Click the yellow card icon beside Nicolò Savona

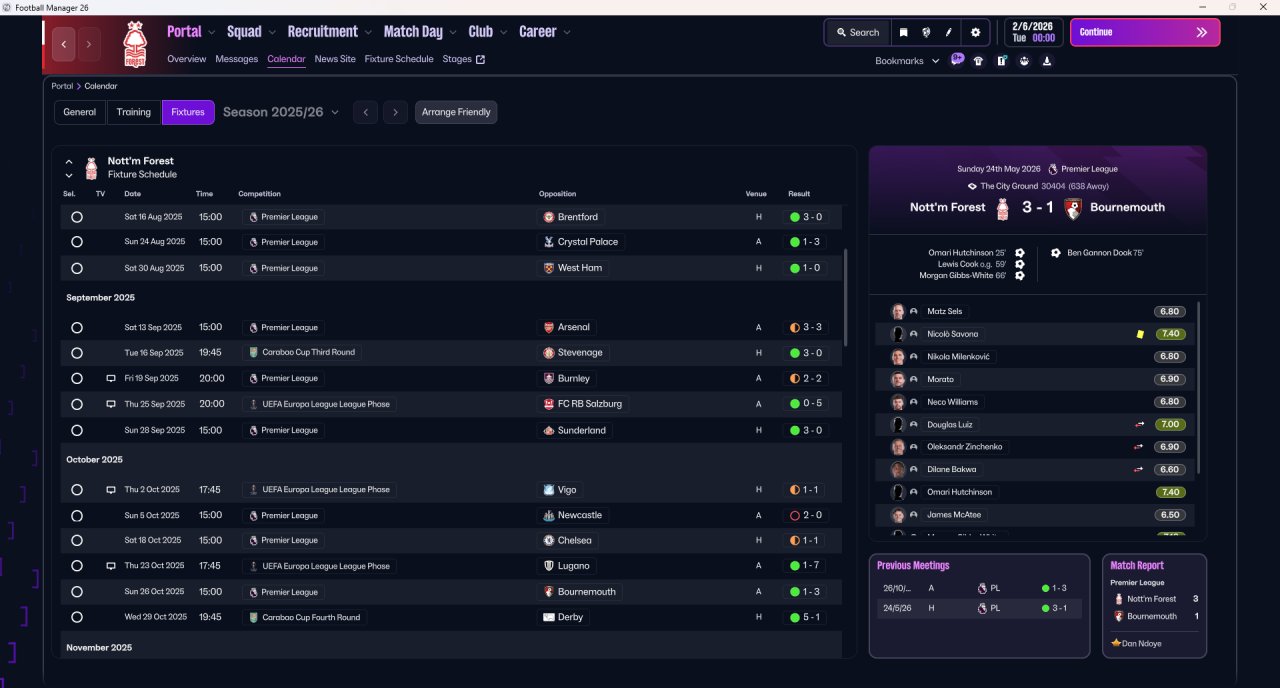tap(1140, 334)
